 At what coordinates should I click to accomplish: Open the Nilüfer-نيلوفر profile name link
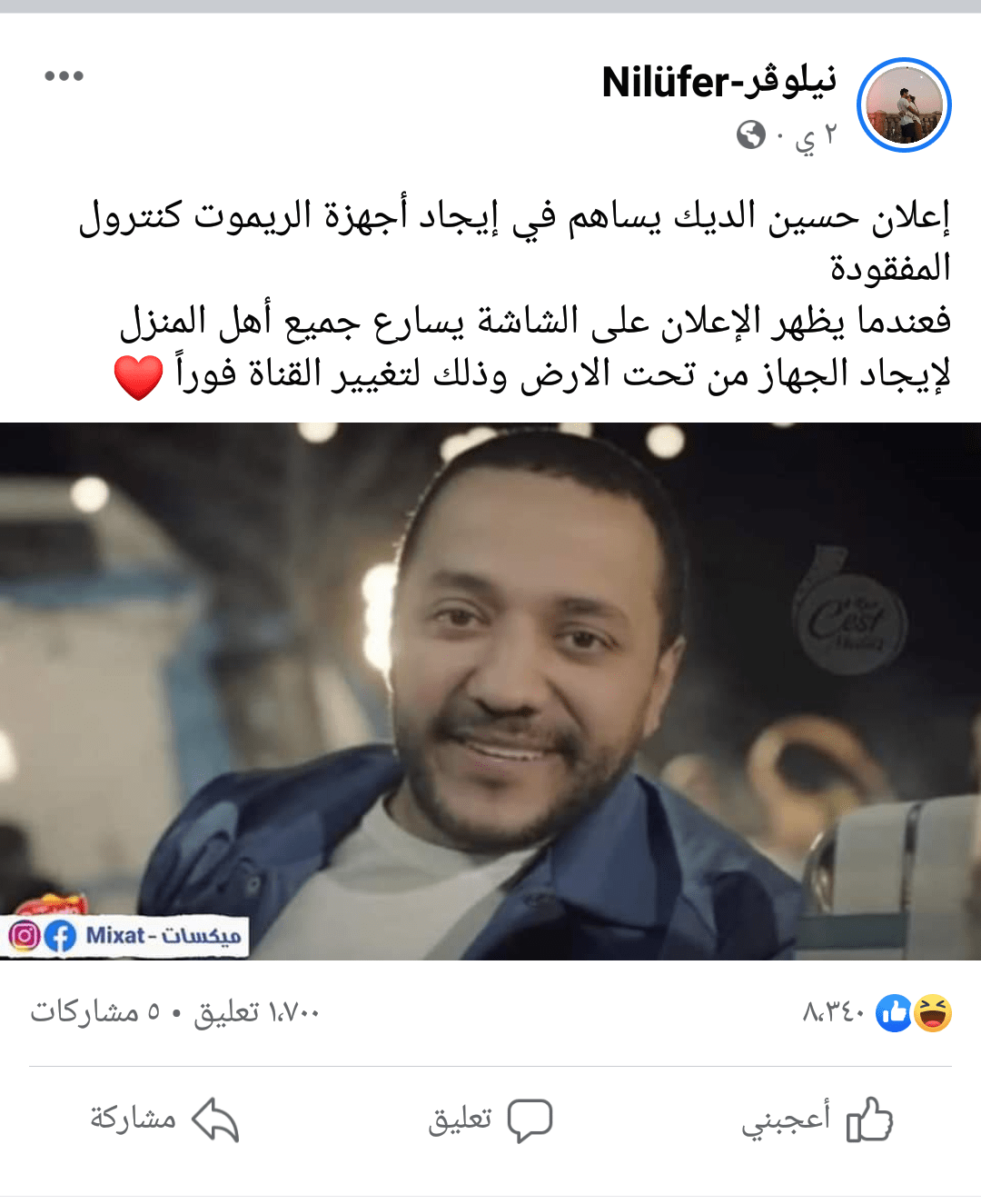pyautogui.click(x=718, y=83)
